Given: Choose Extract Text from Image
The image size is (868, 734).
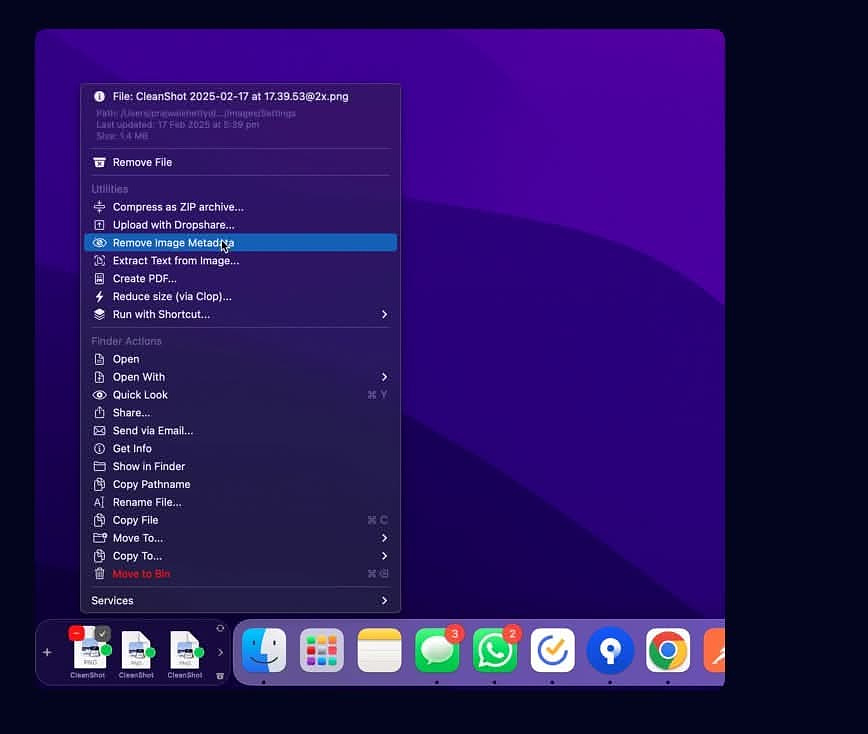Looking at the screenshot, I should click(x=175, y=260).
